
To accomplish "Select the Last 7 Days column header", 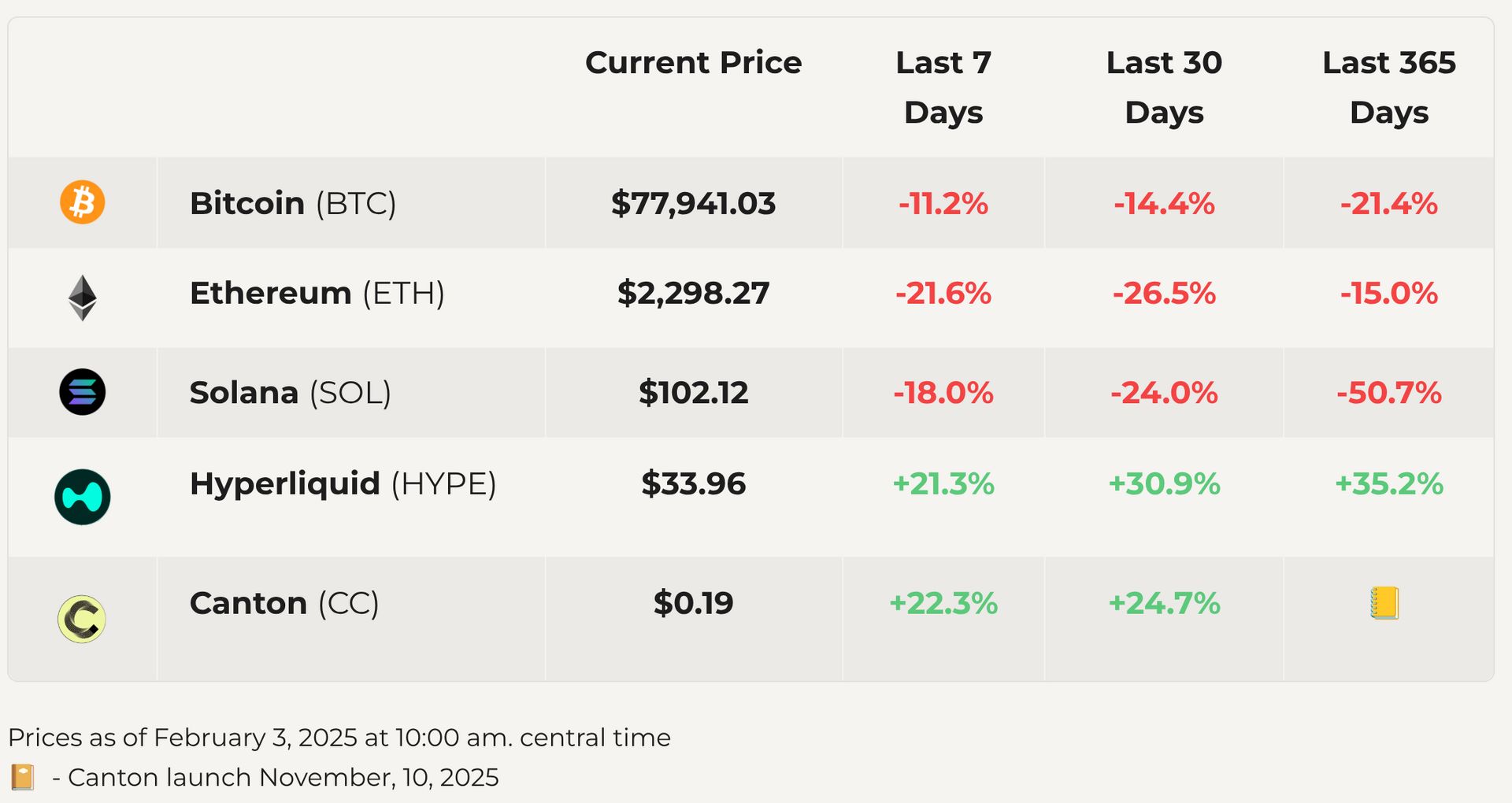I will tap(943, 87).
